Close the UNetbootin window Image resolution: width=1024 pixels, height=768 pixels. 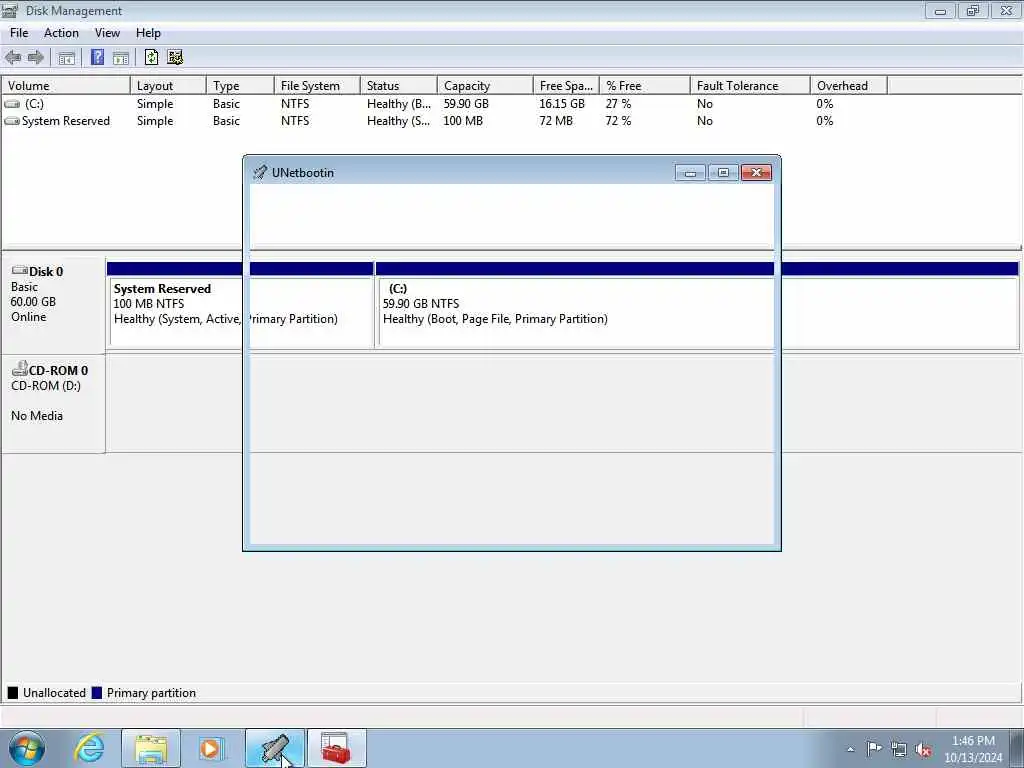(756, 172)
